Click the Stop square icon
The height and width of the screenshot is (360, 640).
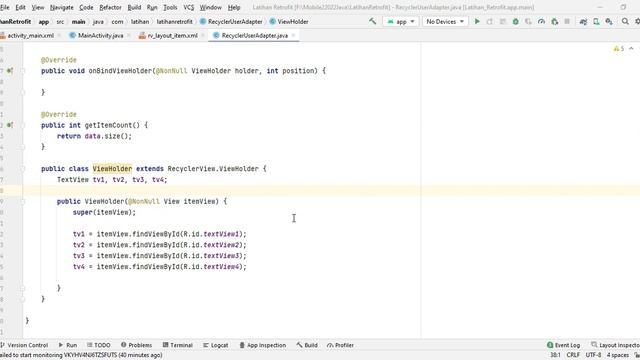[x=567, y=22]
